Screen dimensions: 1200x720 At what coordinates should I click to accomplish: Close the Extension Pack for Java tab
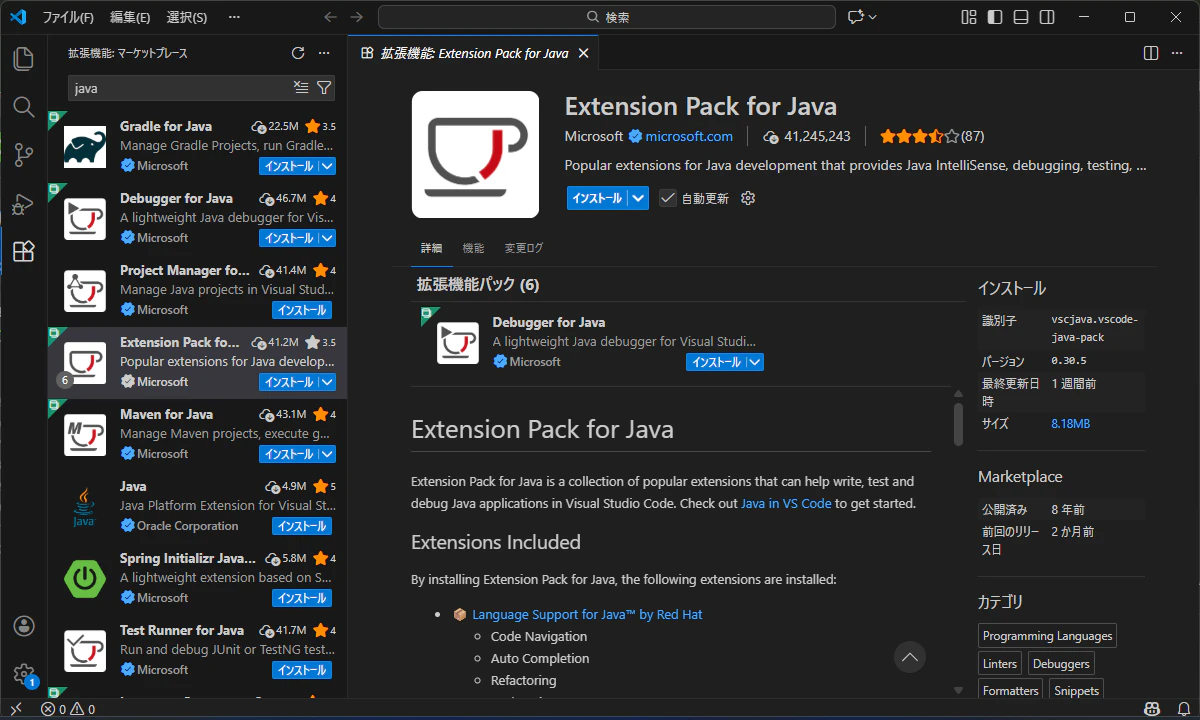point(584,53)
